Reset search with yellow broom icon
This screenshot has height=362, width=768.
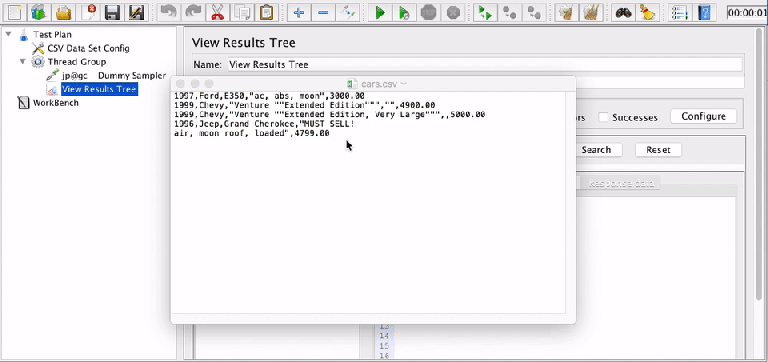tap(648, 12)
